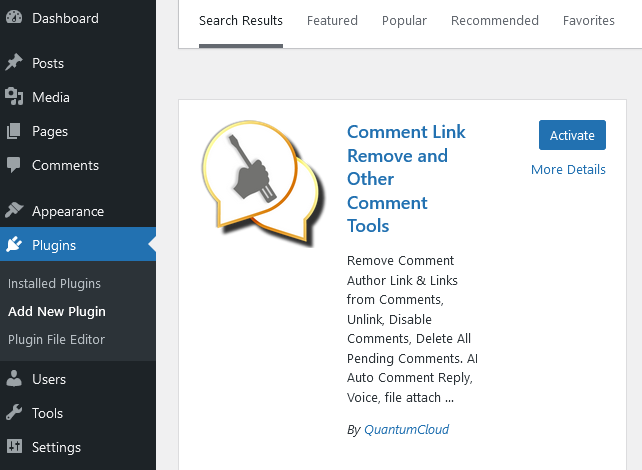Image resolution: width=642 pixels, height=470 pixels.
Task: Click the Users person icon
Action: click(14, 379)
